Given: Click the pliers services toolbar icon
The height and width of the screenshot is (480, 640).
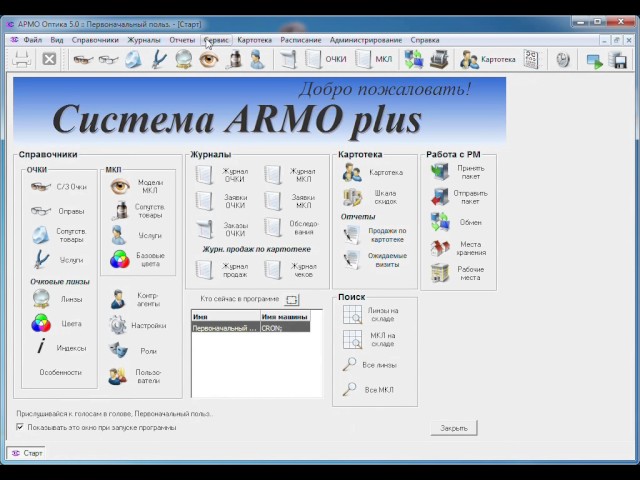Looking at the screenshot, I should (159, 60).
